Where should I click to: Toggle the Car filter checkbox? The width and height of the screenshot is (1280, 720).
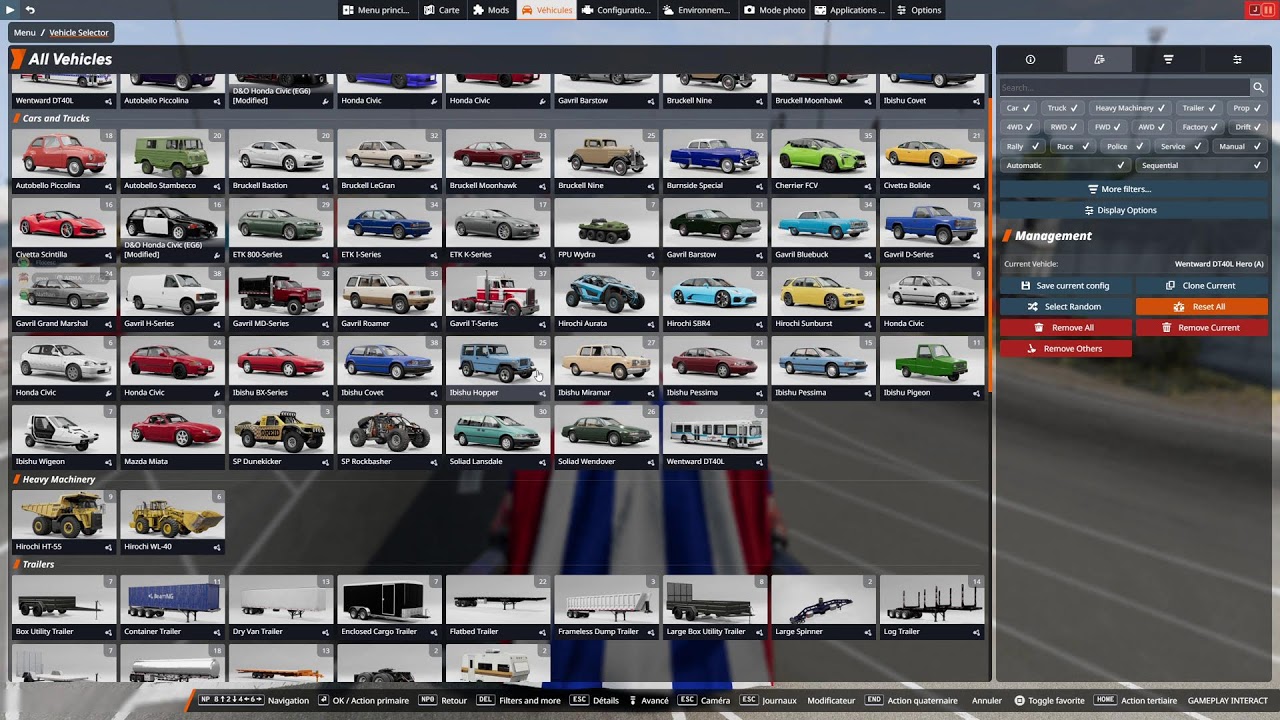click(x=1019, y=108)
